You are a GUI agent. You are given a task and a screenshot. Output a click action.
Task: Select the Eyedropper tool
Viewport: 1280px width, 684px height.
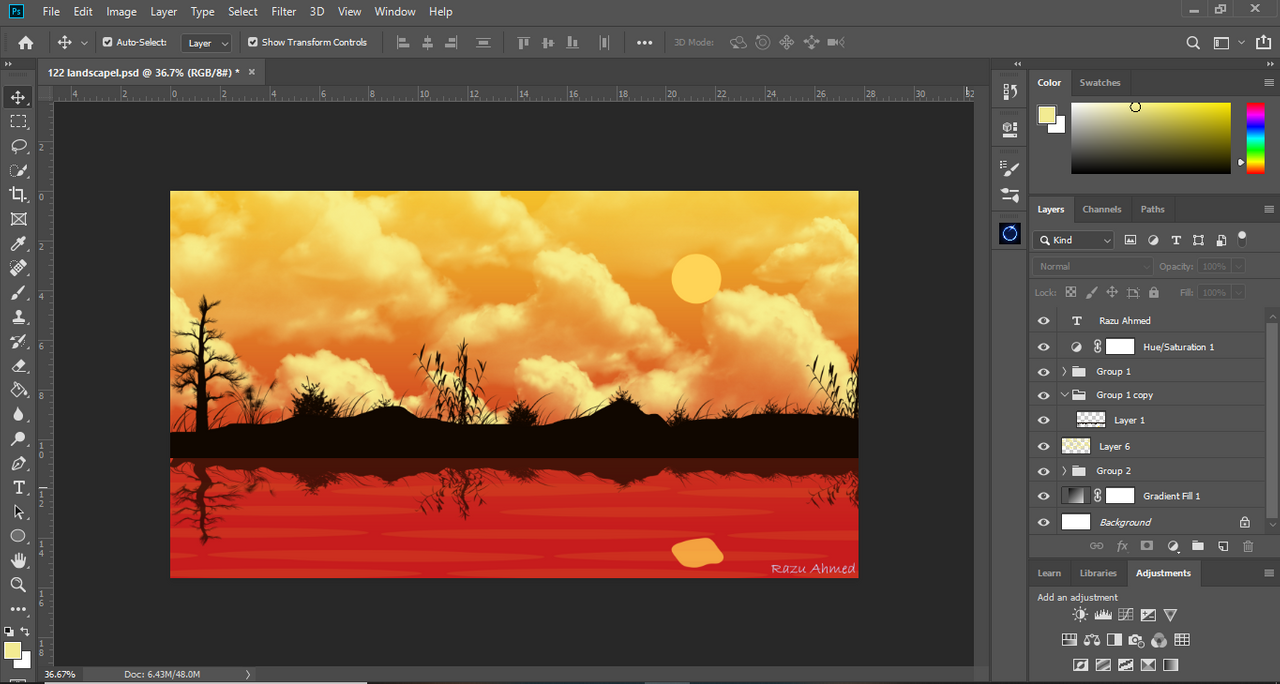pos(18,243)
